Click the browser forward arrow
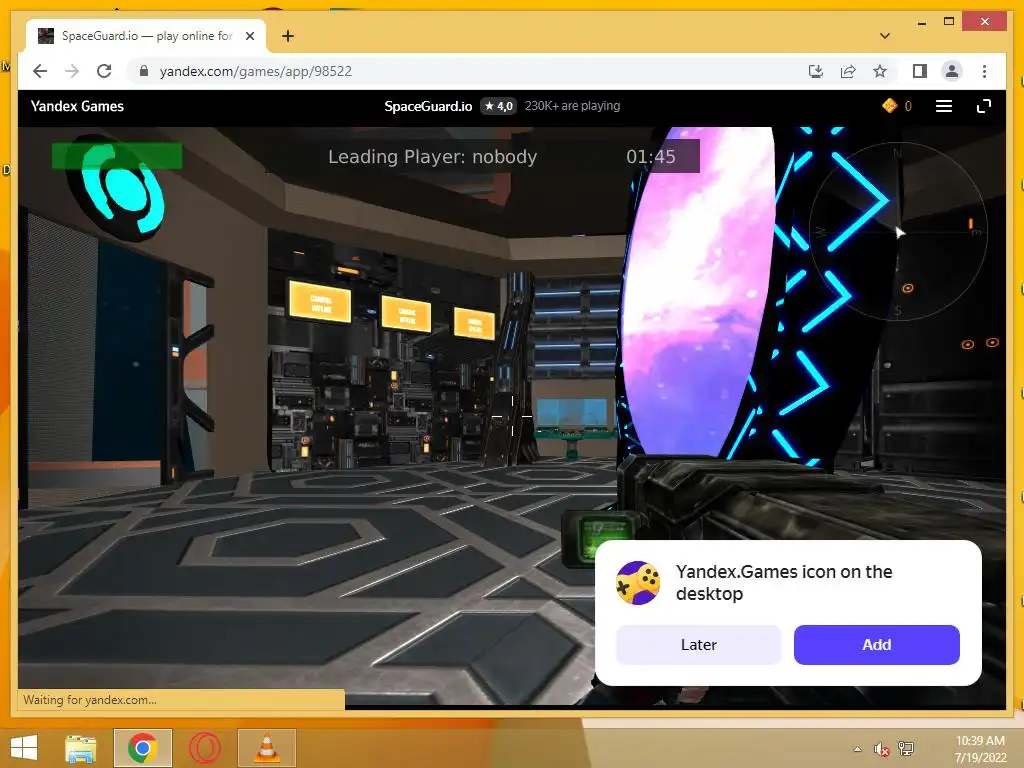 pyautogui.click(x=72, y=71)
